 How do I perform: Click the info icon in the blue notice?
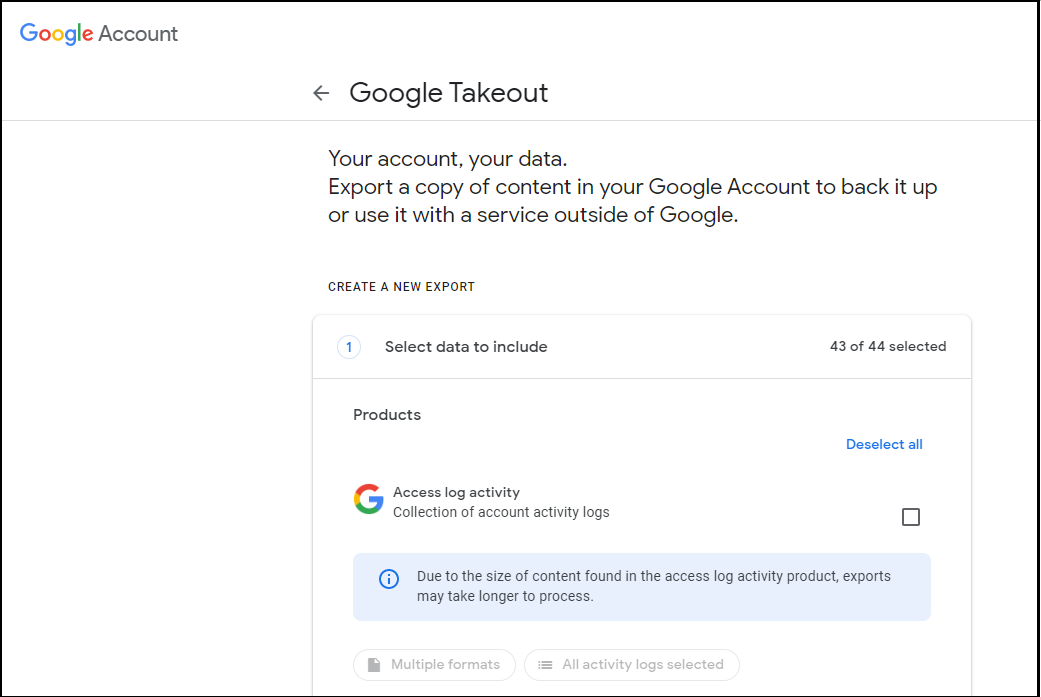click(389, 579)
